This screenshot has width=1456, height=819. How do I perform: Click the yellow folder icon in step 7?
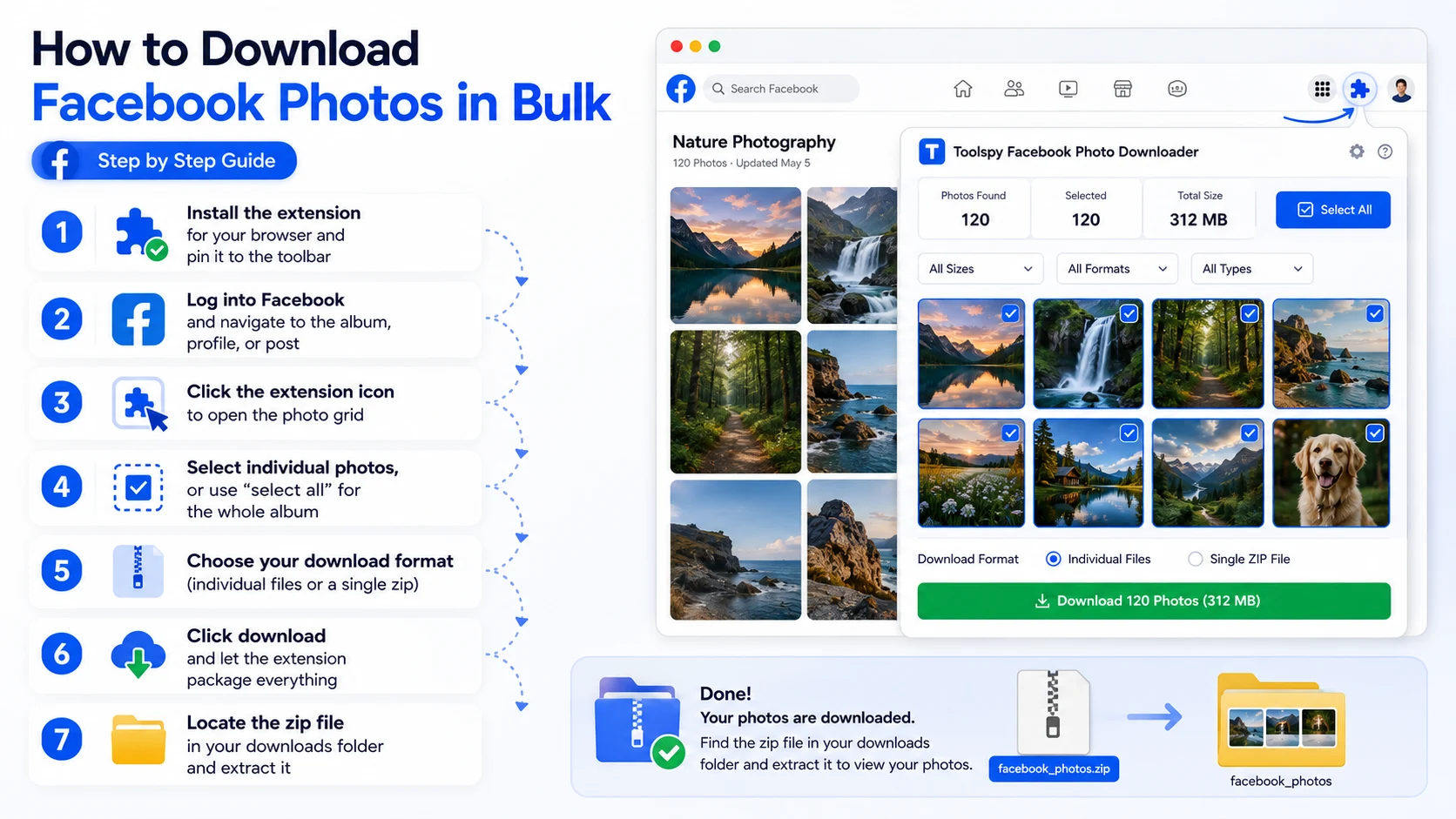(138, 739)
